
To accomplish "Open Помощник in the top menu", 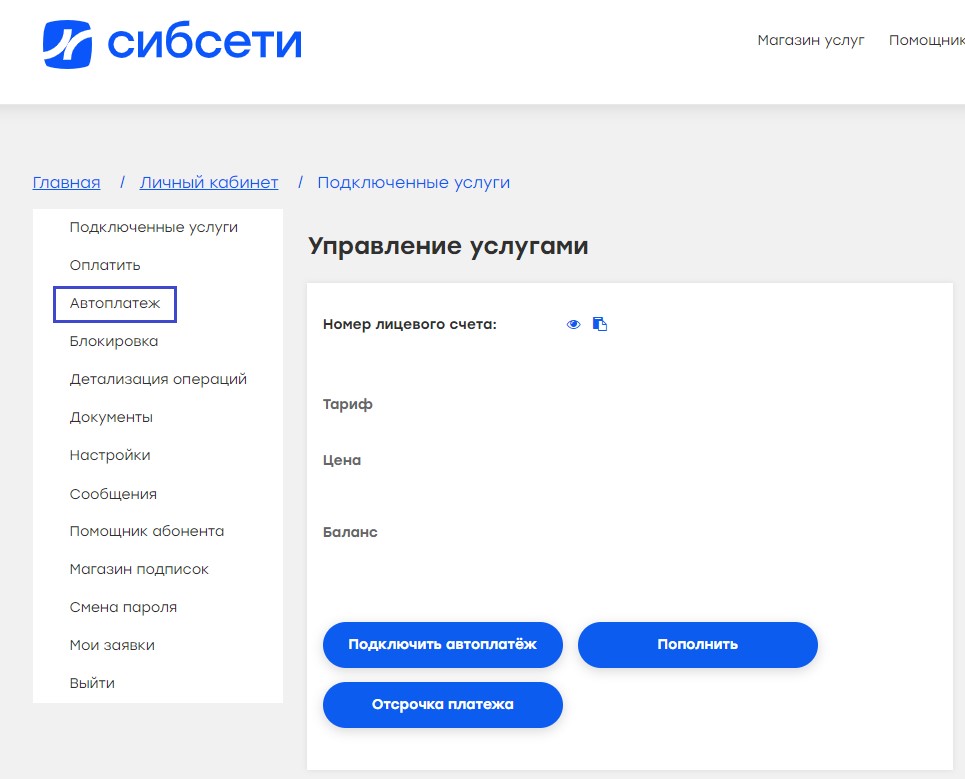I will tap(926, 40).
